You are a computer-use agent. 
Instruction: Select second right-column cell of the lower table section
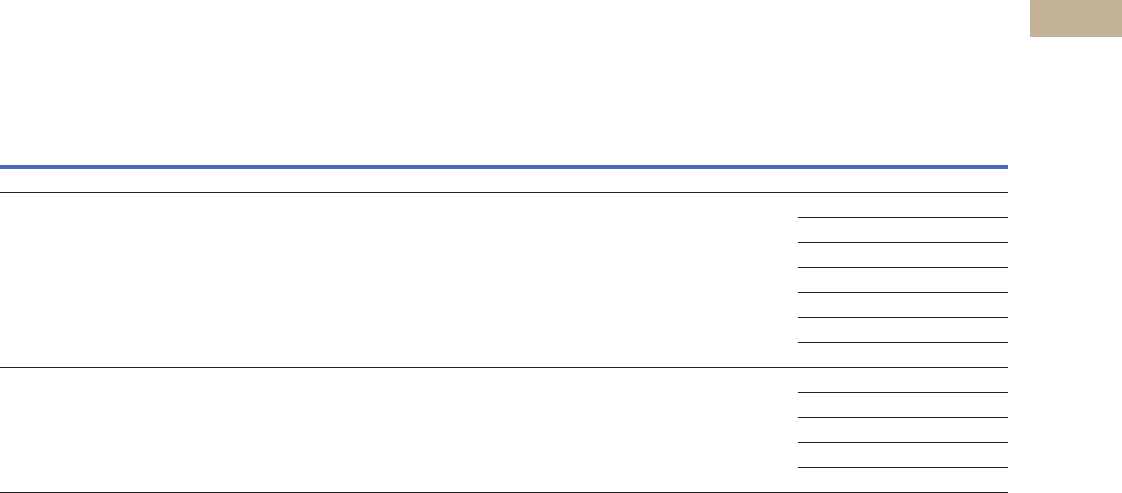click(x=903, y=405)
